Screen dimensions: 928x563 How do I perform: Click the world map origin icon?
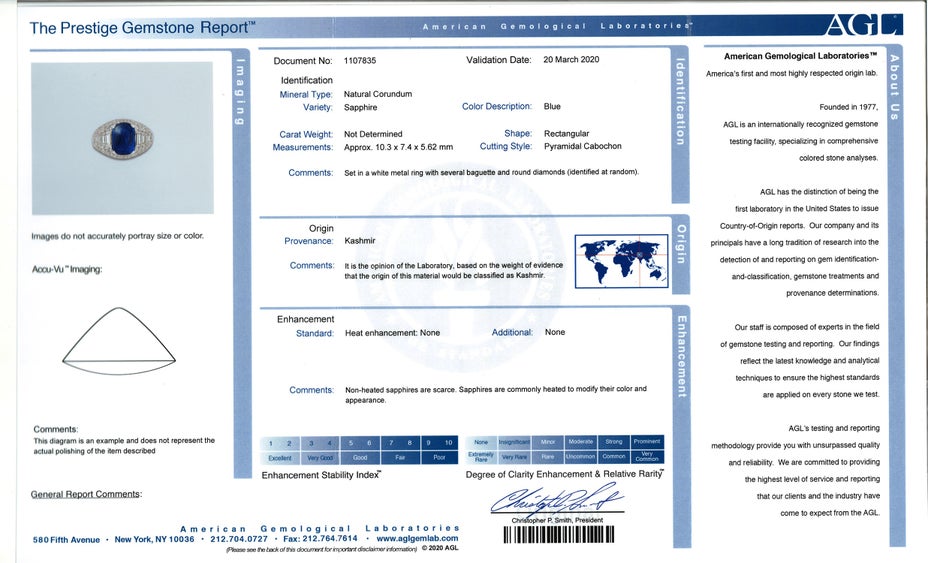[621, 261]
